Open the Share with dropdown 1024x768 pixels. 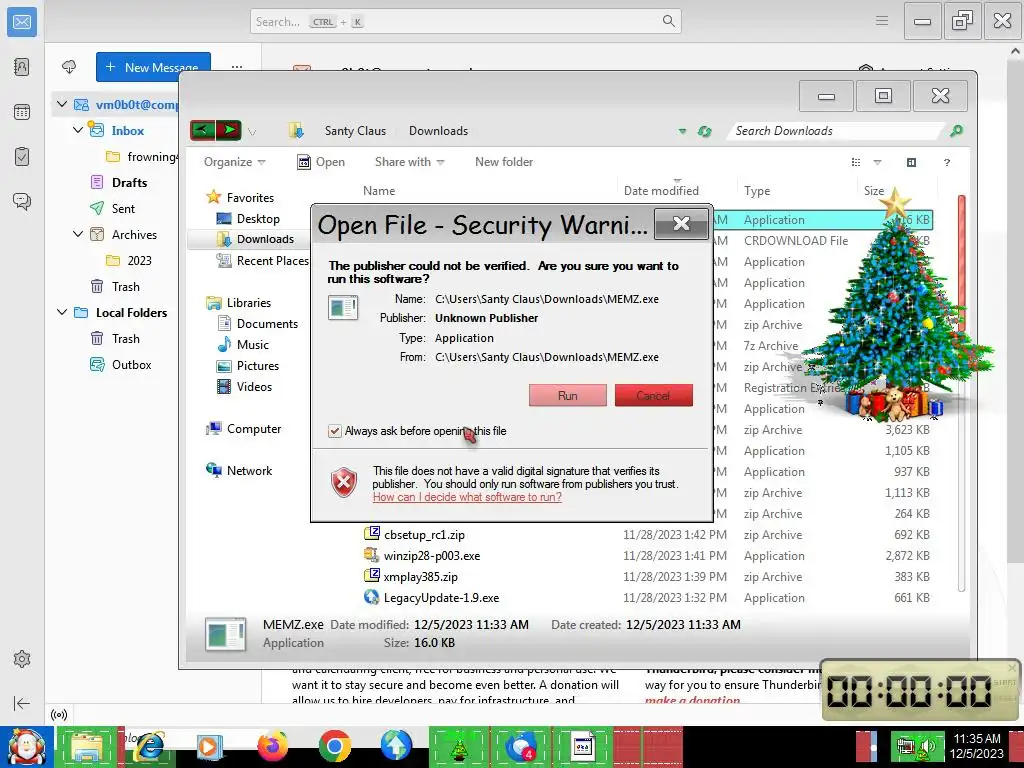409,162
